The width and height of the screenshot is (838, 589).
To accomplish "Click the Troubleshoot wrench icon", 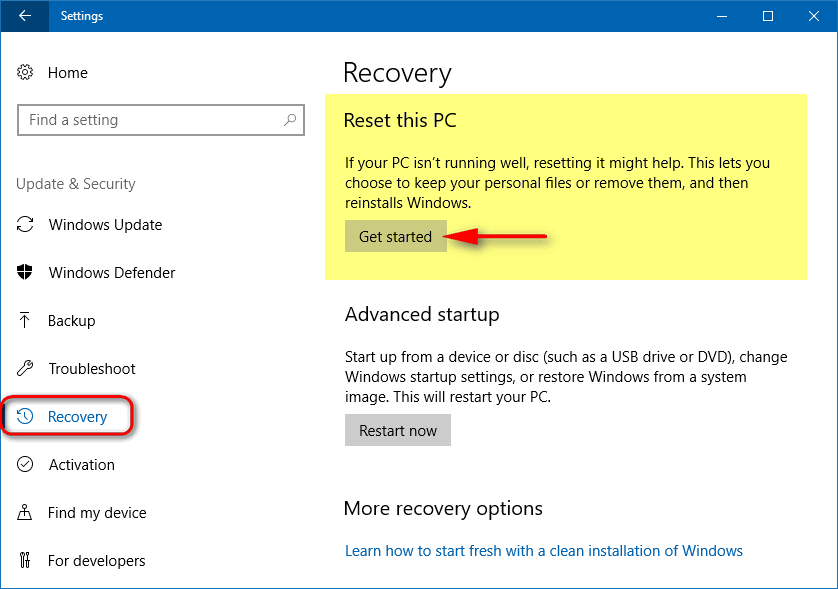I will coord(25,368).
